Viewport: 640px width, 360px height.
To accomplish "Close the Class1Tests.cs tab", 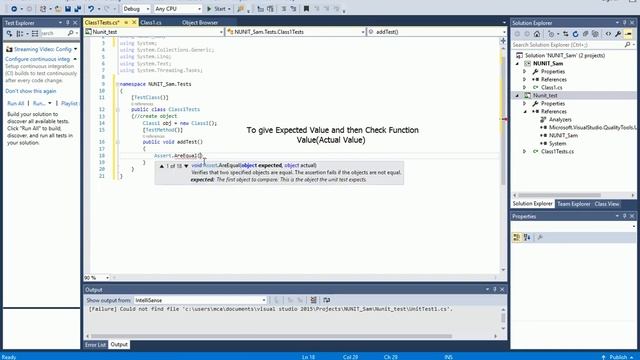I will (x=134, y=22).
